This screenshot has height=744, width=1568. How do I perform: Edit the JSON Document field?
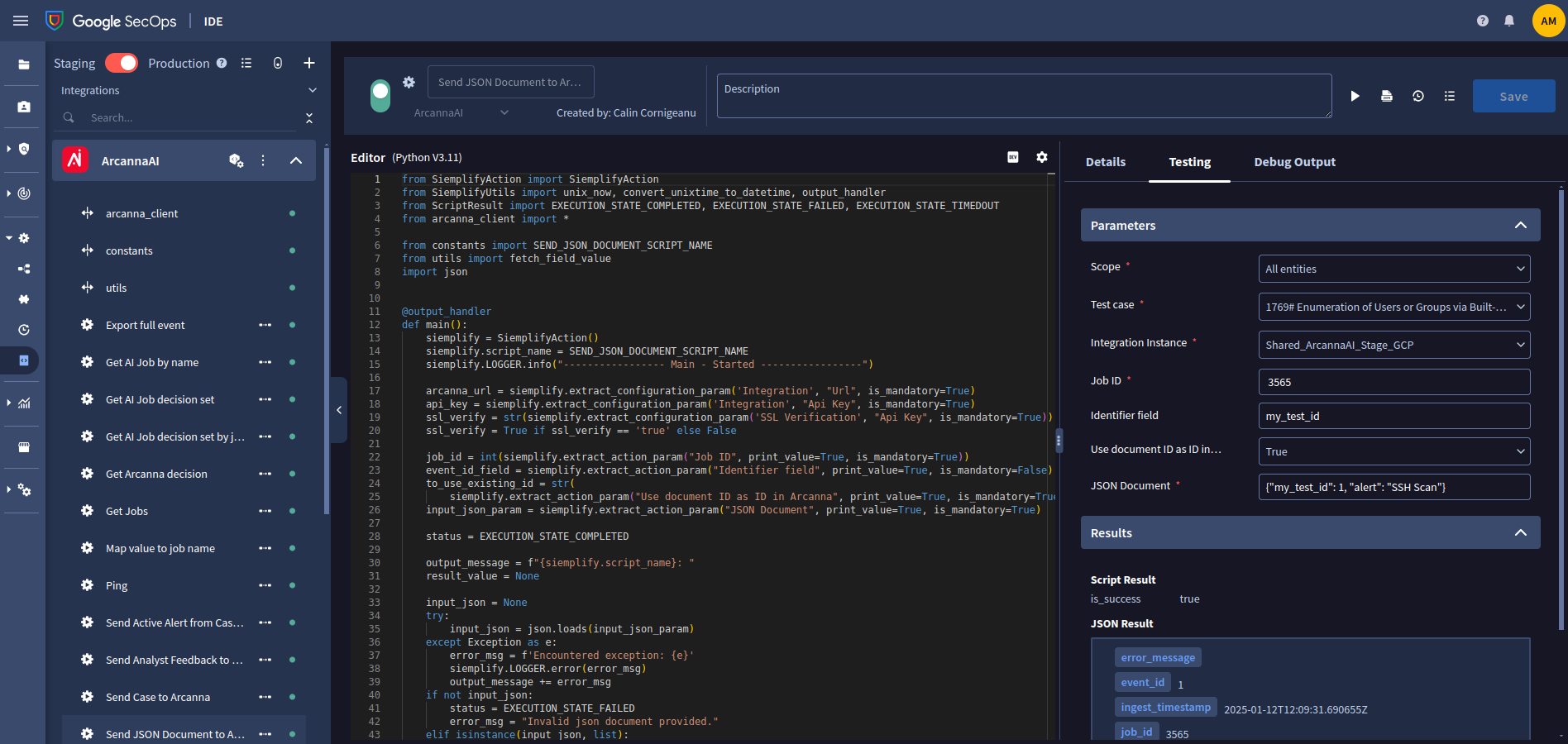pos(1394,487)
